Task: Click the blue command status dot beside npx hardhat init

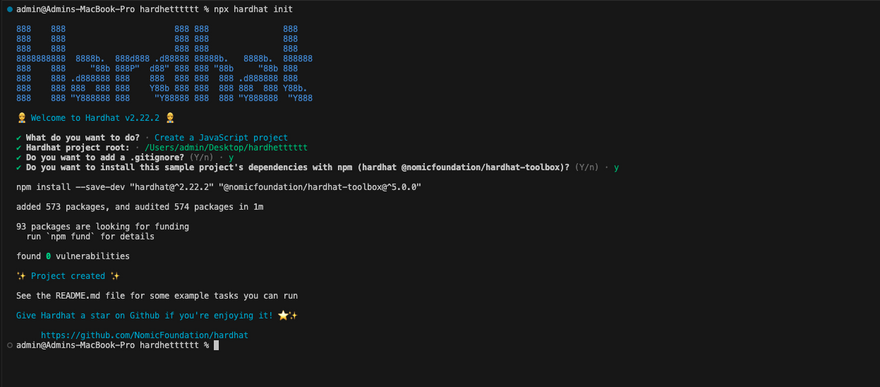Action: (10, 10)
